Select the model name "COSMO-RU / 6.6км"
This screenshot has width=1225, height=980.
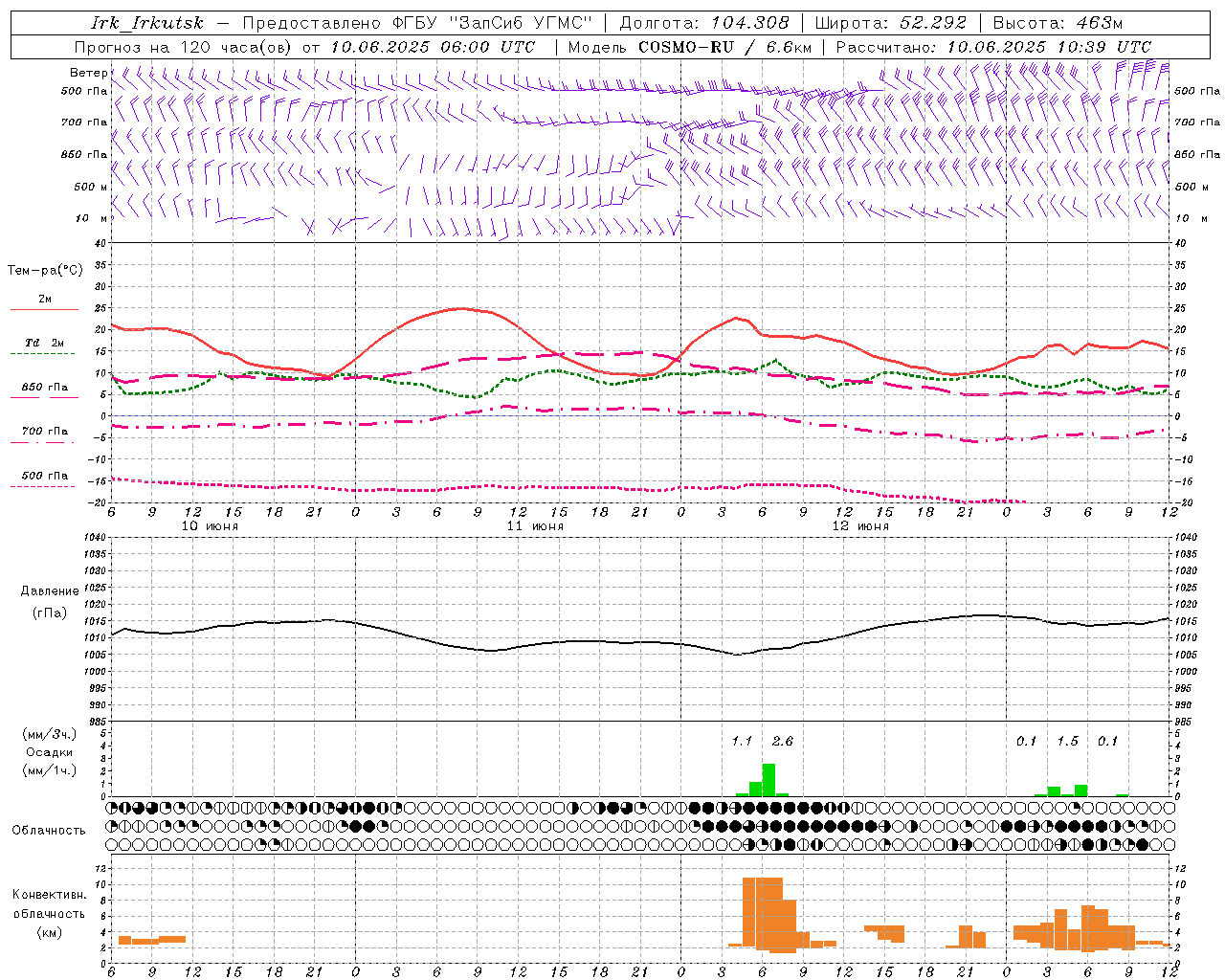724,47
